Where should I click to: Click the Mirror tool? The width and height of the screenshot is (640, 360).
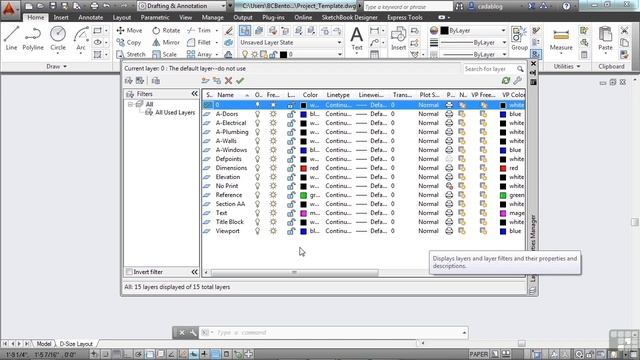pyautogui.click(x=166, y=42)
